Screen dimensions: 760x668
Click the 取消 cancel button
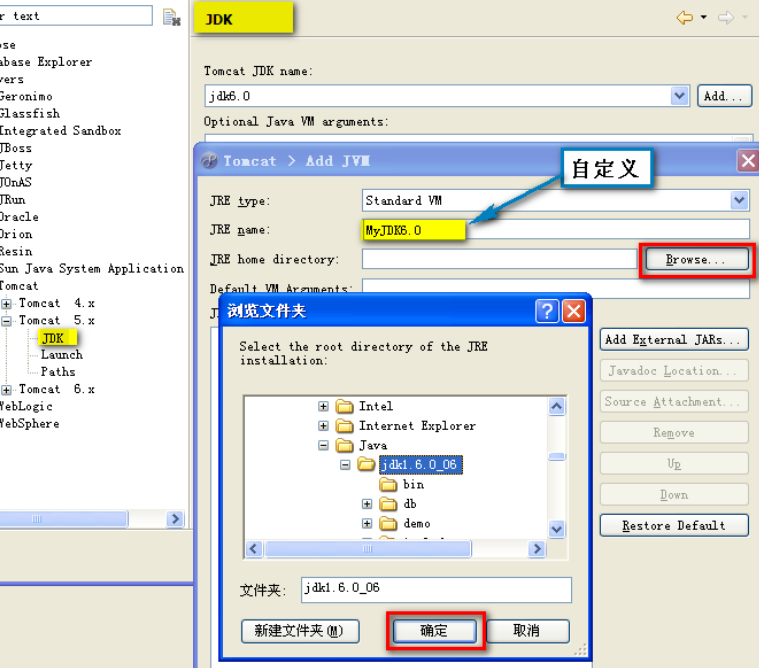[528, 631]
